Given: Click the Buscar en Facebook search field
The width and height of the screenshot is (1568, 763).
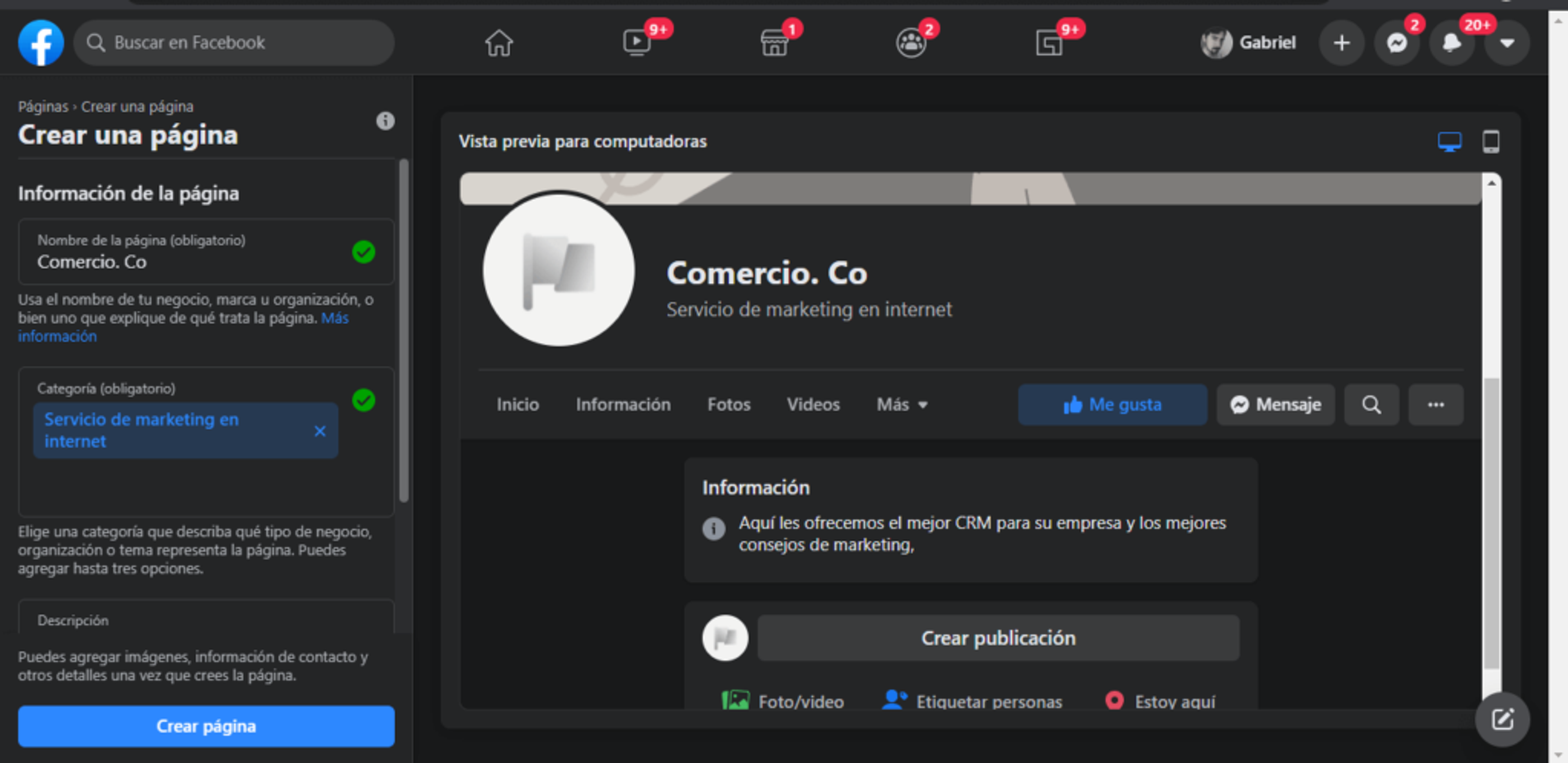Looking at the screenshot, I should (234, 42).
